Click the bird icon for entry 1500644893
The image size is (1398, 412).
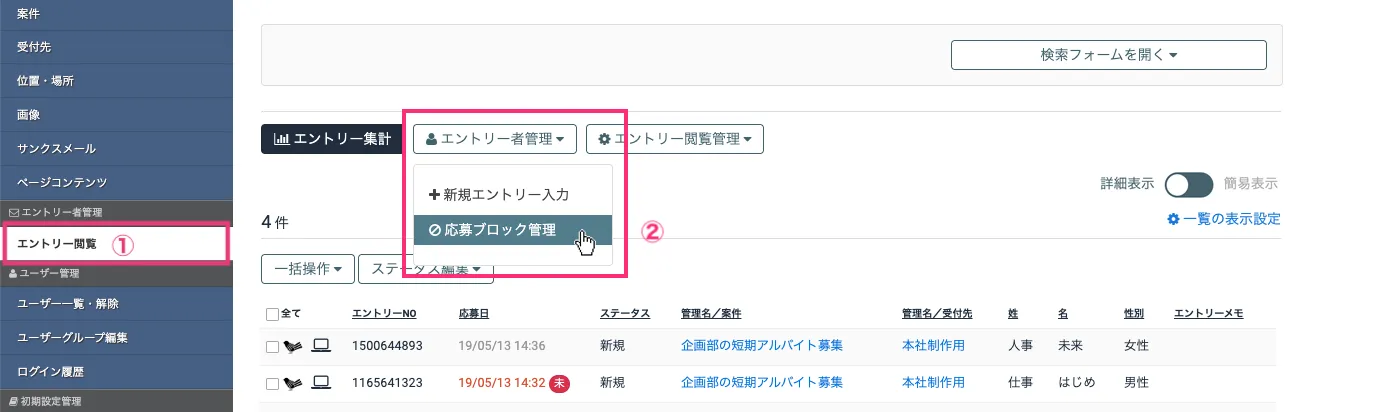[293, 346]
